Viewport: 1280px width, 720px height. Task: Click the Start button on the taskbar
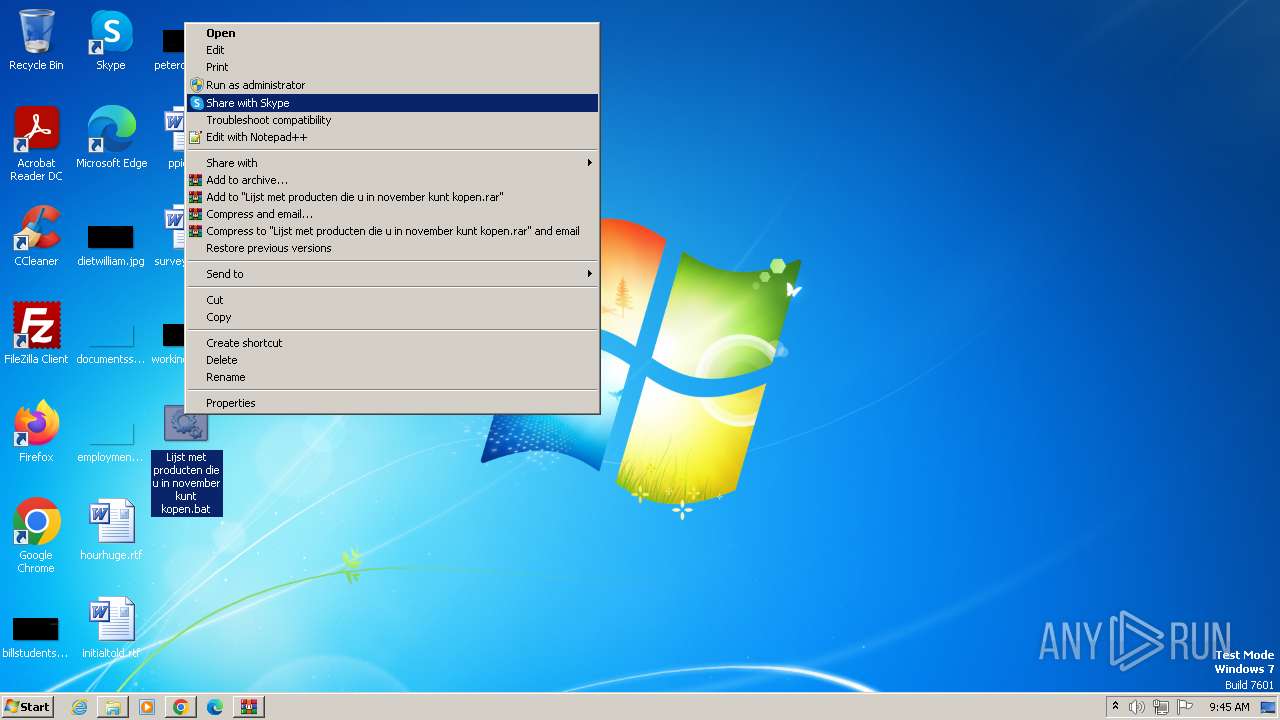pos(27,706)
